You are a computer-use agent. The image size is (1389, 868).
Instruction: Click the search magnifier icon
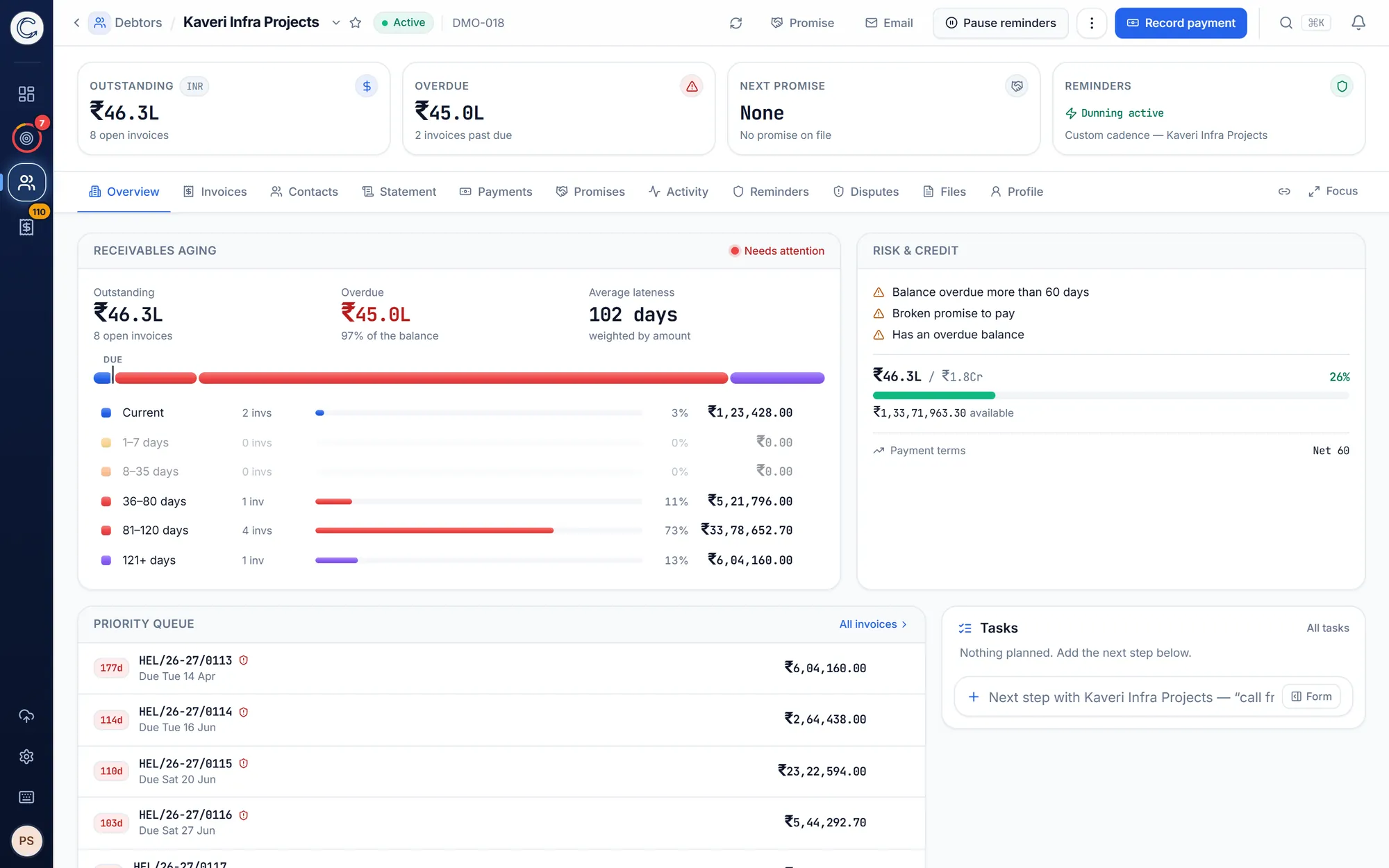point(1286,23)
